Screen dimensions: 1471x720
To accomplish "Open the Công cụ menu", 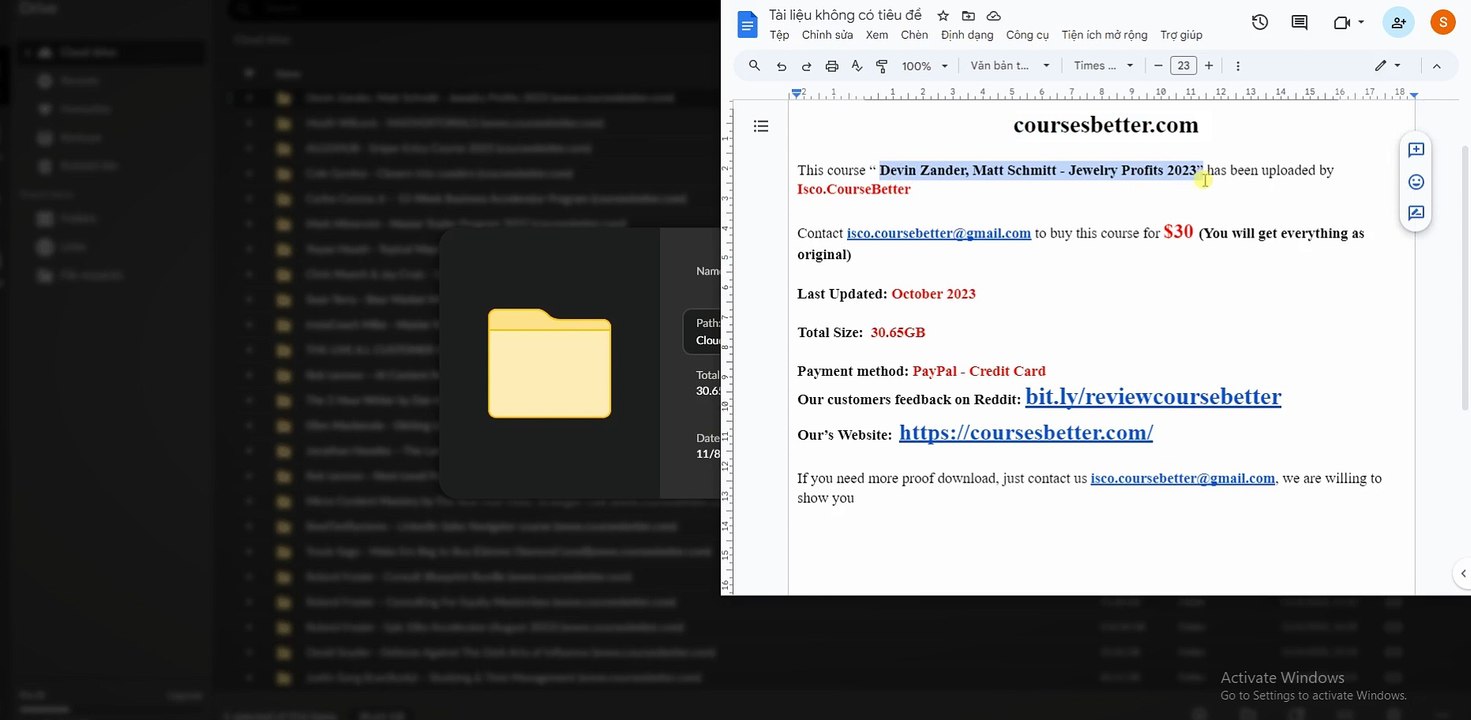I will tap(1027, 35).
